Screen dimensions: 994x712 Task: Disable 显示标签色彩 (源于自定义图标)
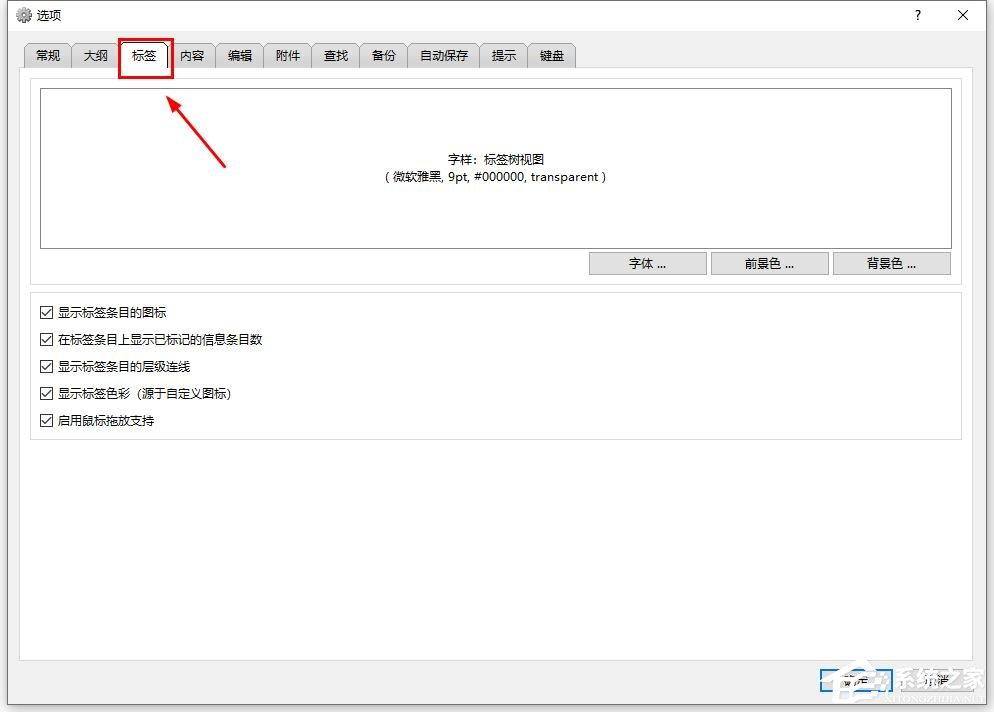pyautogui.click(x=46, y=393)
